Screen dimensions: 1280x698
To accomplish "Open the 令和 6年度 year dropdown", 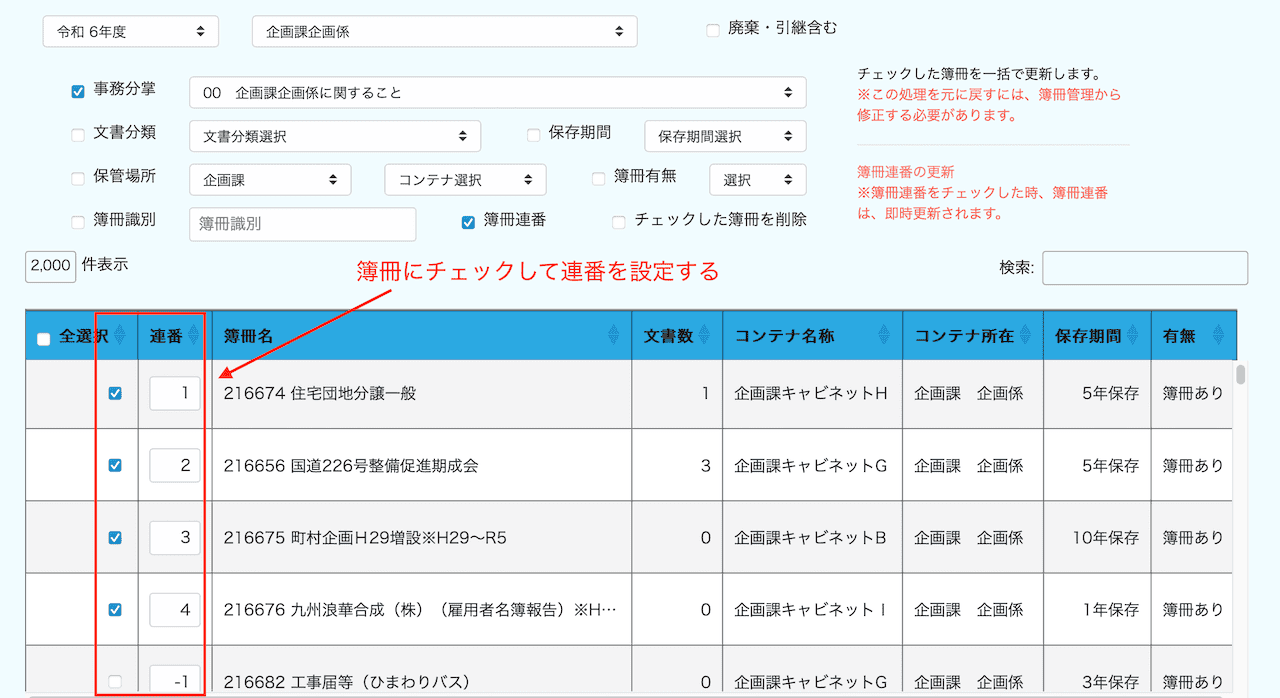I will [x=130, y=31].
